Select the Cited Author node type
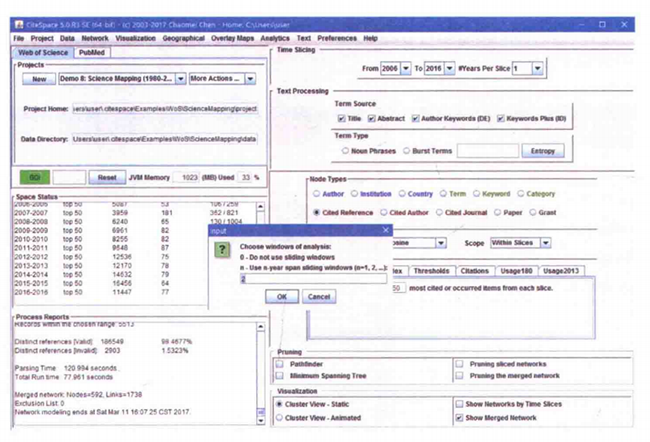The width and height of the screenshot is (650, 442). [387, 212]
